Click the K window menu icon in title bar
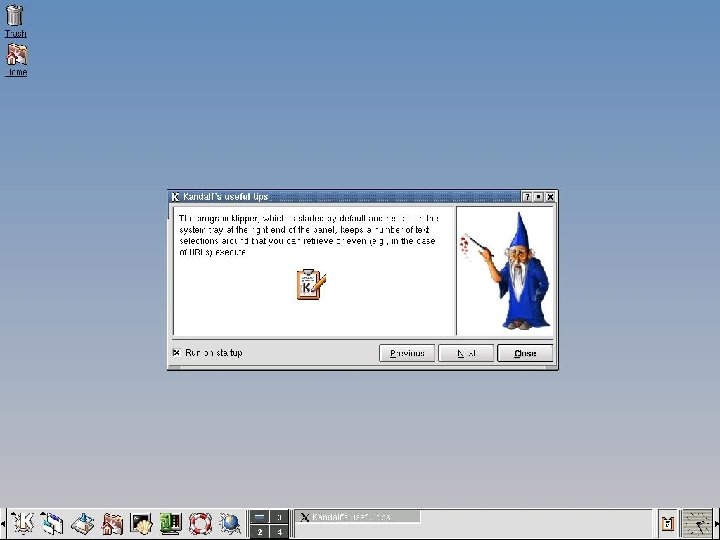Image resolution: width=720 pixels, height=540 pixels. pyautogui.click(x=175, y=197)
